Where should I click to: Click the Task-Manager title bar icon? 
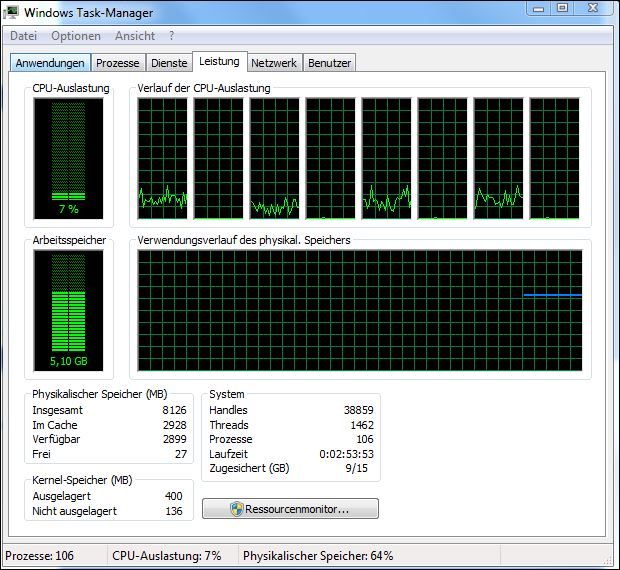tap(11, 12)
